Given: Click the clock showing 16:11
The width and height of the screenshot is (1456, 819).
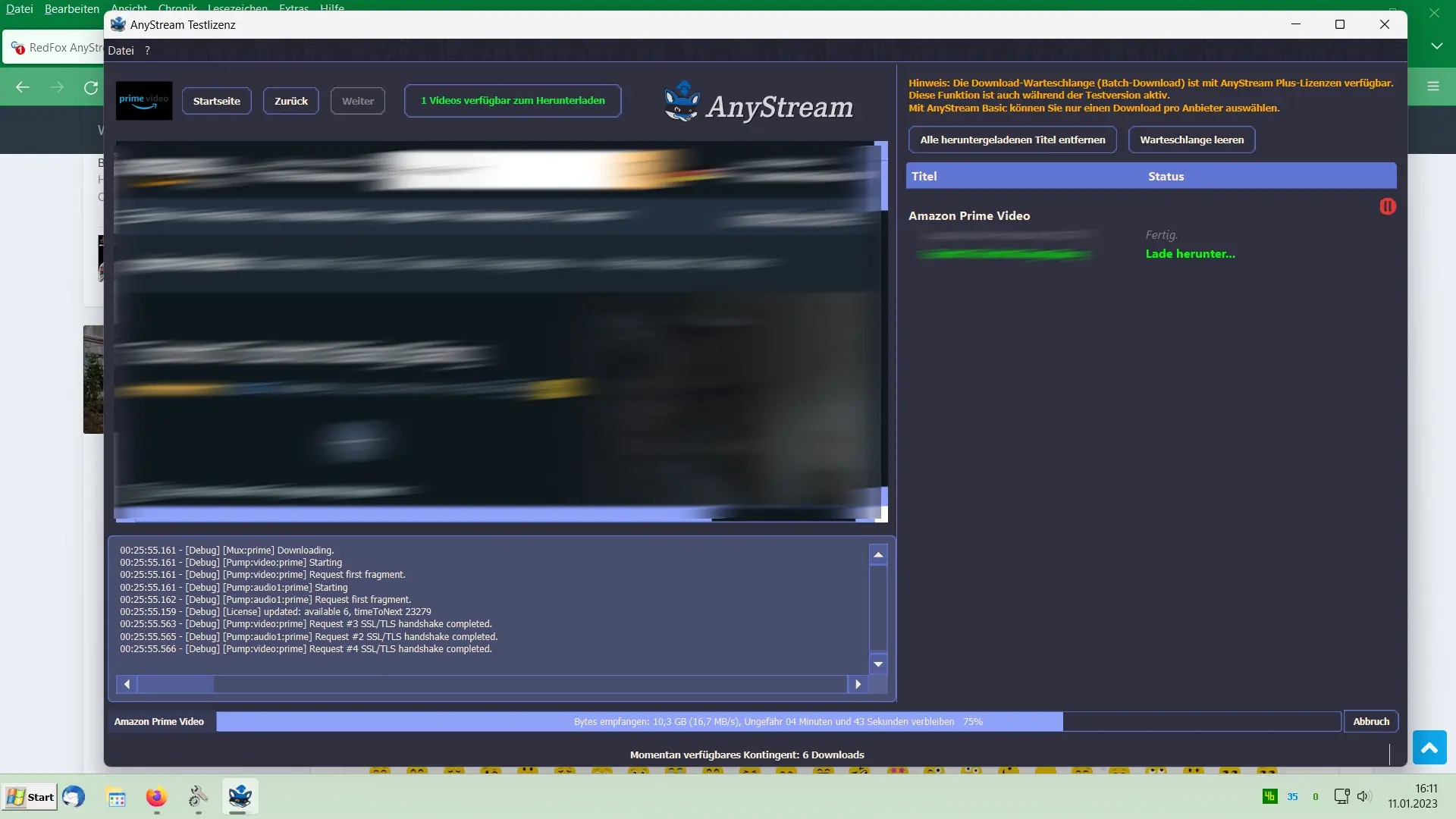Looking at the screenshot, I should click(x=1426, y=789).
